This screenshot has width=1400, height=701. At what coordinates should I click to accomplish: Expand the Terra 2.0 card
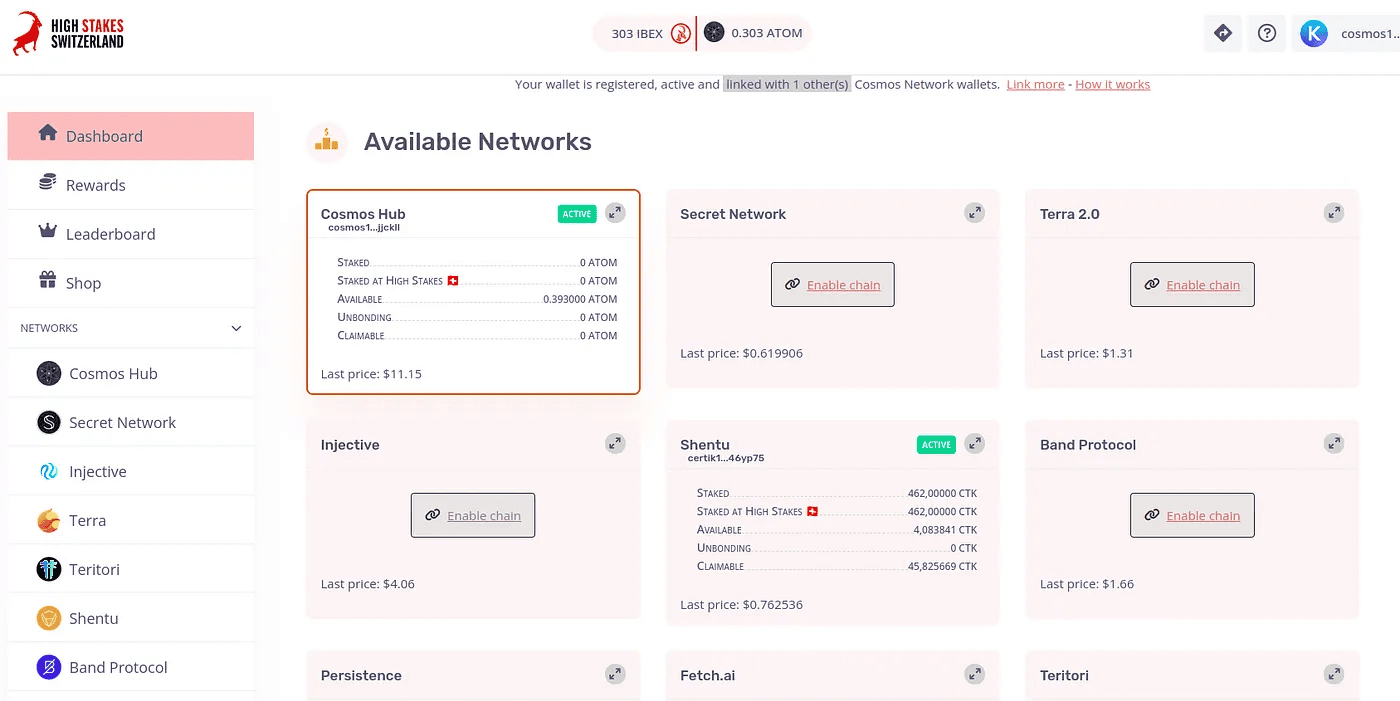coord(1334,213)
